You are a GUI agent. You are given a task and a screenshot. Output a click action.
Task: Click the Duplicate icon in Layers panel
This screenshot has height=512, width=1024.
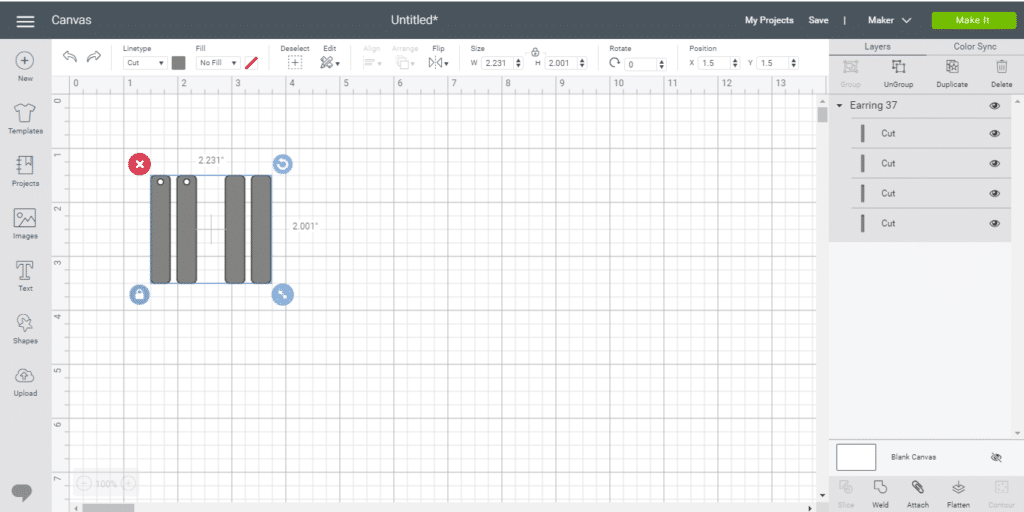(952, 71)
